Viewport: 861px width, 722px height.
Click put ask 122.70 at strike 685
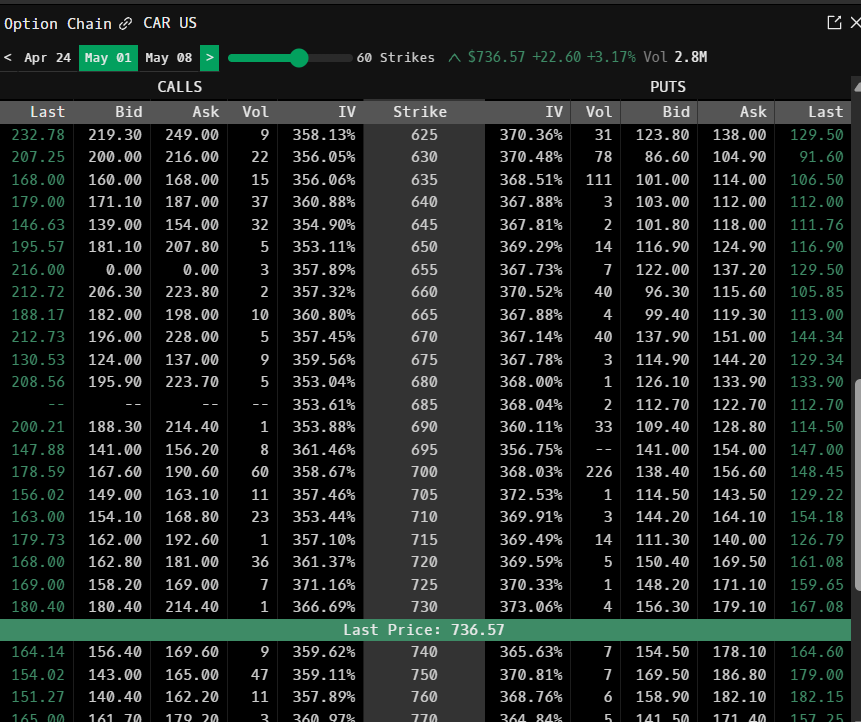[x=739, y=405]
